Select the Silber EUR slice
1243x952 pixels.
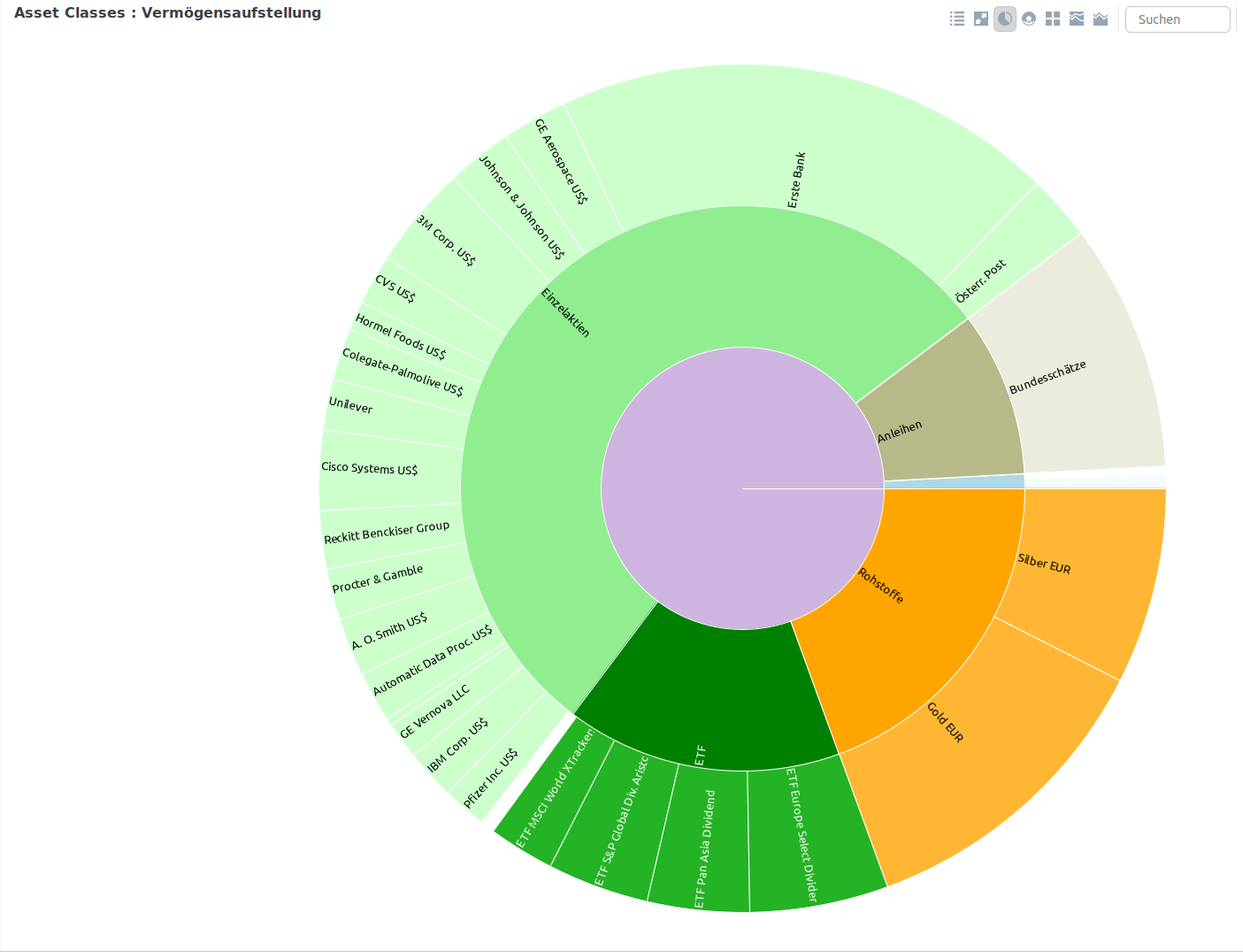1084,575
